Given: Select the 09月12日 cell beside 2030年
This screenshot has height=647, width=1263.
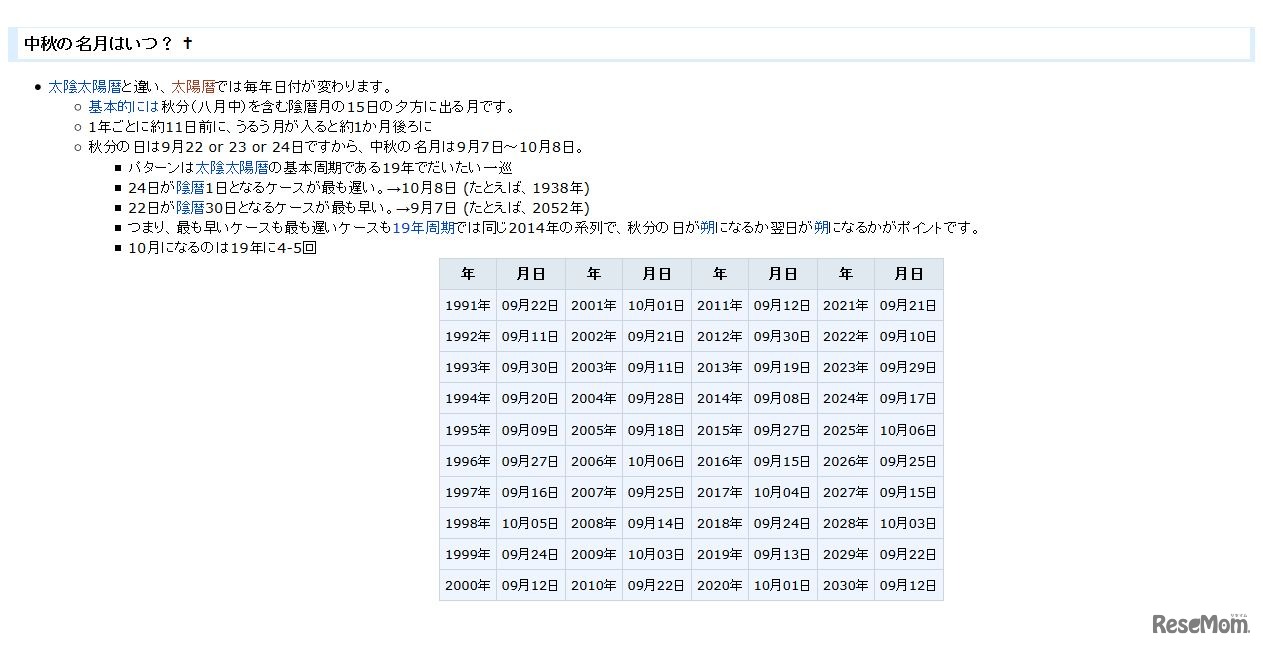Looking at the screenshot, I should 908,585.
